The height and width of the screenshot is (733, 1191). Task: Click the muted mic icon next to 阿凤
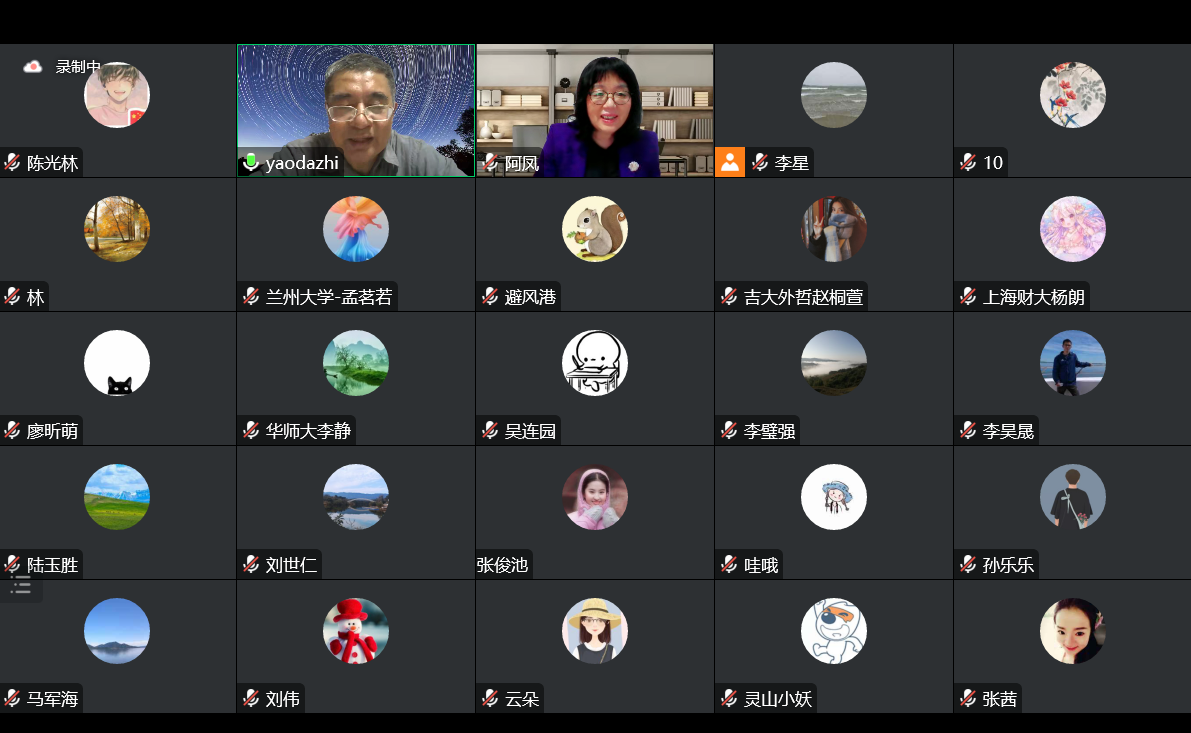[491, 163]
